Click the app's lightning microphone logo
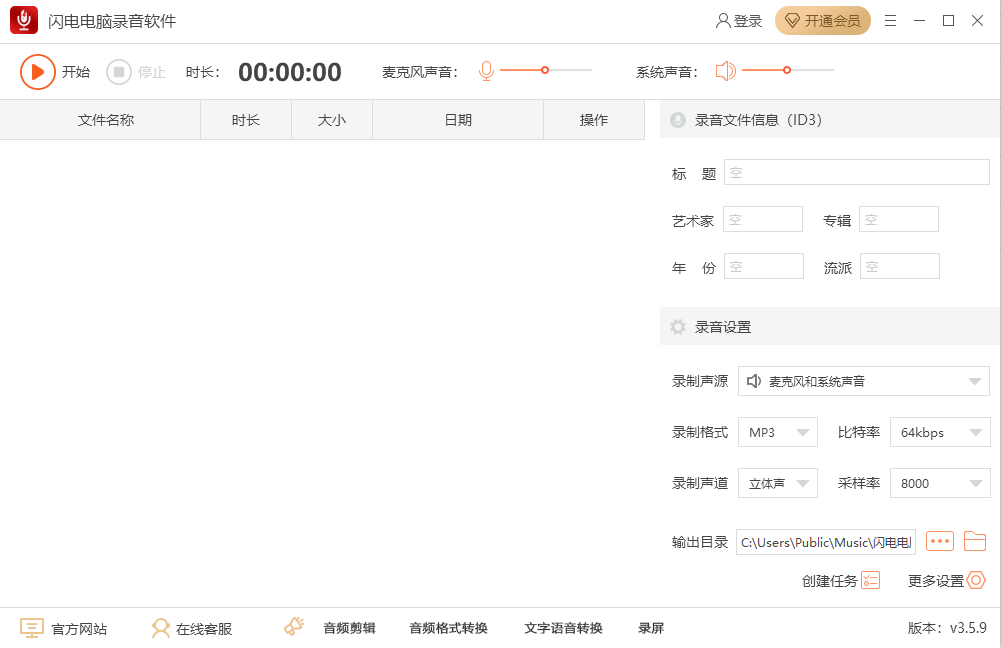The image size is (1002, 648). point(22,19)
